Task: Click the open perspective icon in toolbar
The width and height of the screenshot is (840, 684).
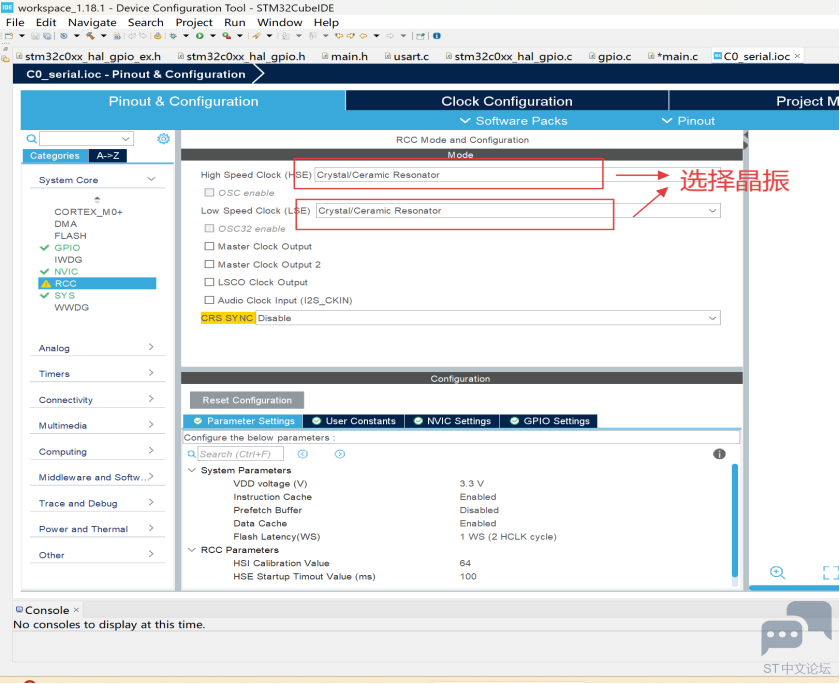Action: 421,36
